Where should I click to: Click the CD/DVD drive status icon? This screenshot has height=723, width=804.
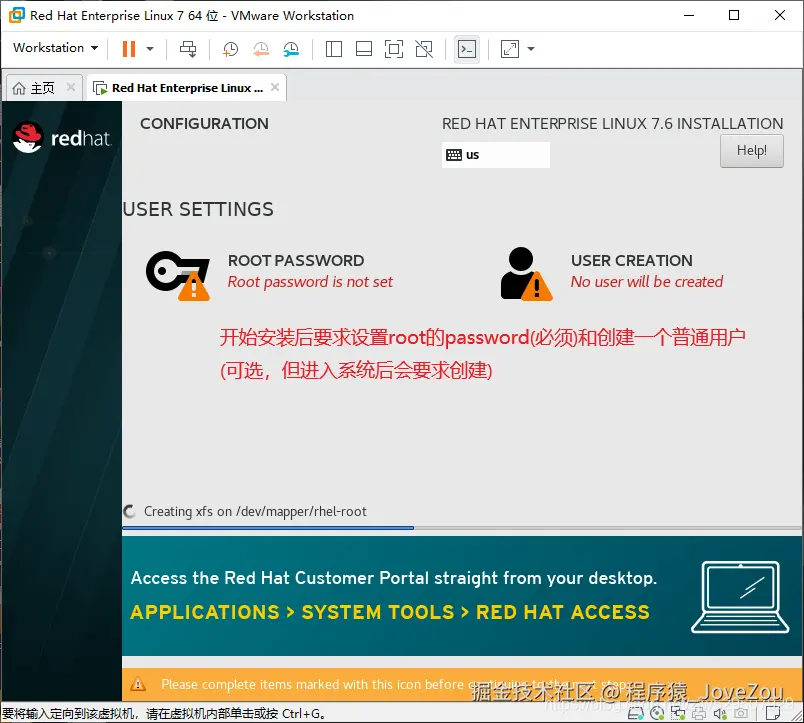point(657,713)
